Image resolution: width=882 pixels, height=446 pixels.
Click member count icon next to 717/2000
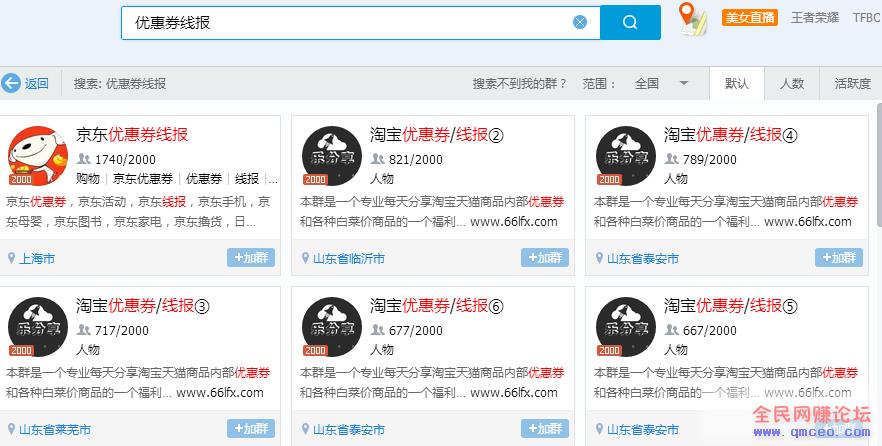tap(84, 330)
